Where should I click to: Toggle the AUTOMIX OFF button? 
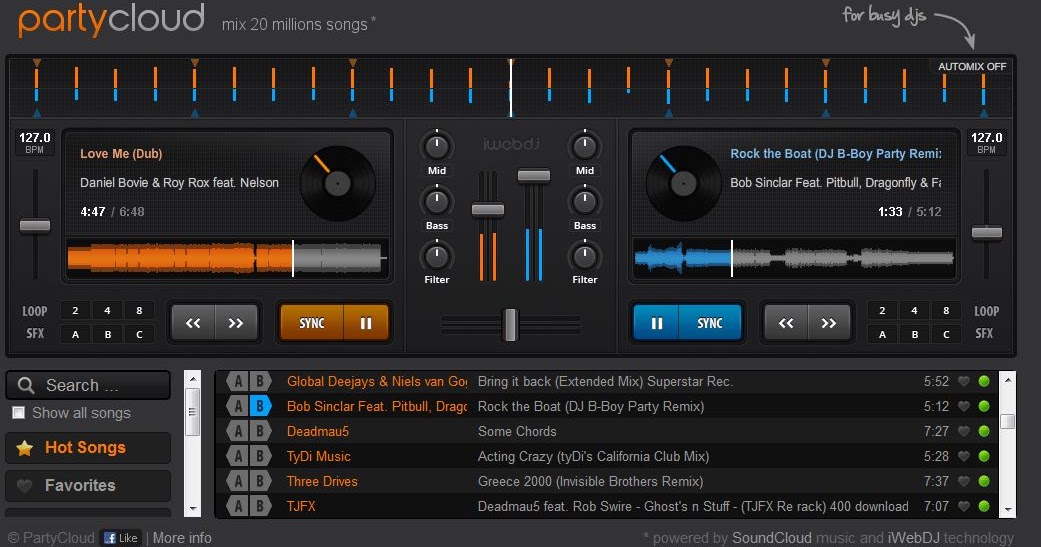(x=971, y=66)
